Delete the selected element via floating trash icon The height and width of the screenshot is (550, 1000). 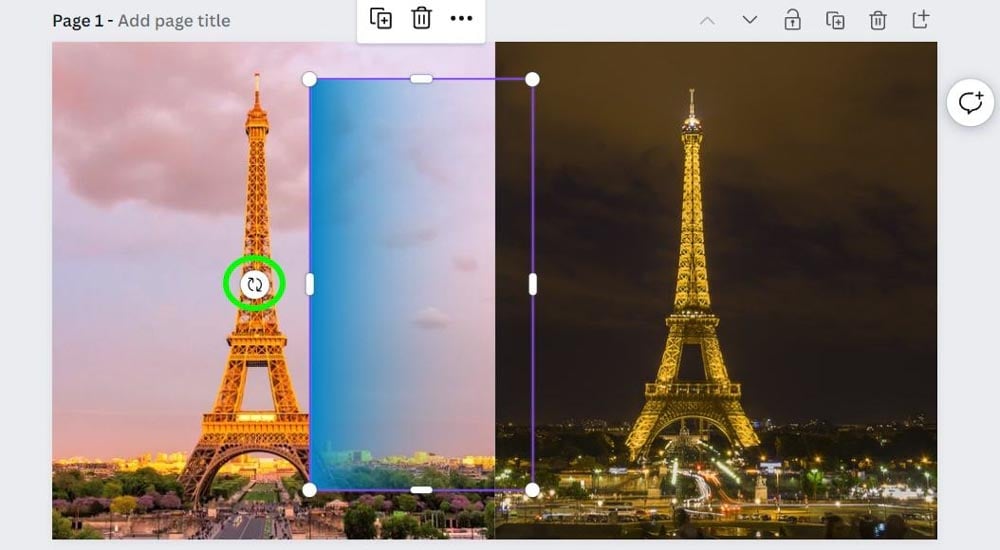[421, 18]
